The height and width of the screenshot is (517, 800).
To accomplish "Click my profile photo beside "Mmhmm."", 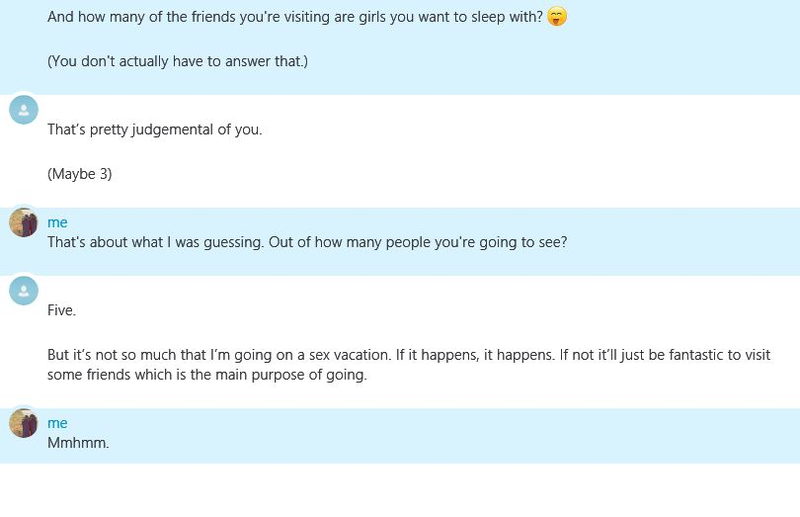I will pyautogui.click(x=23, y=423).
